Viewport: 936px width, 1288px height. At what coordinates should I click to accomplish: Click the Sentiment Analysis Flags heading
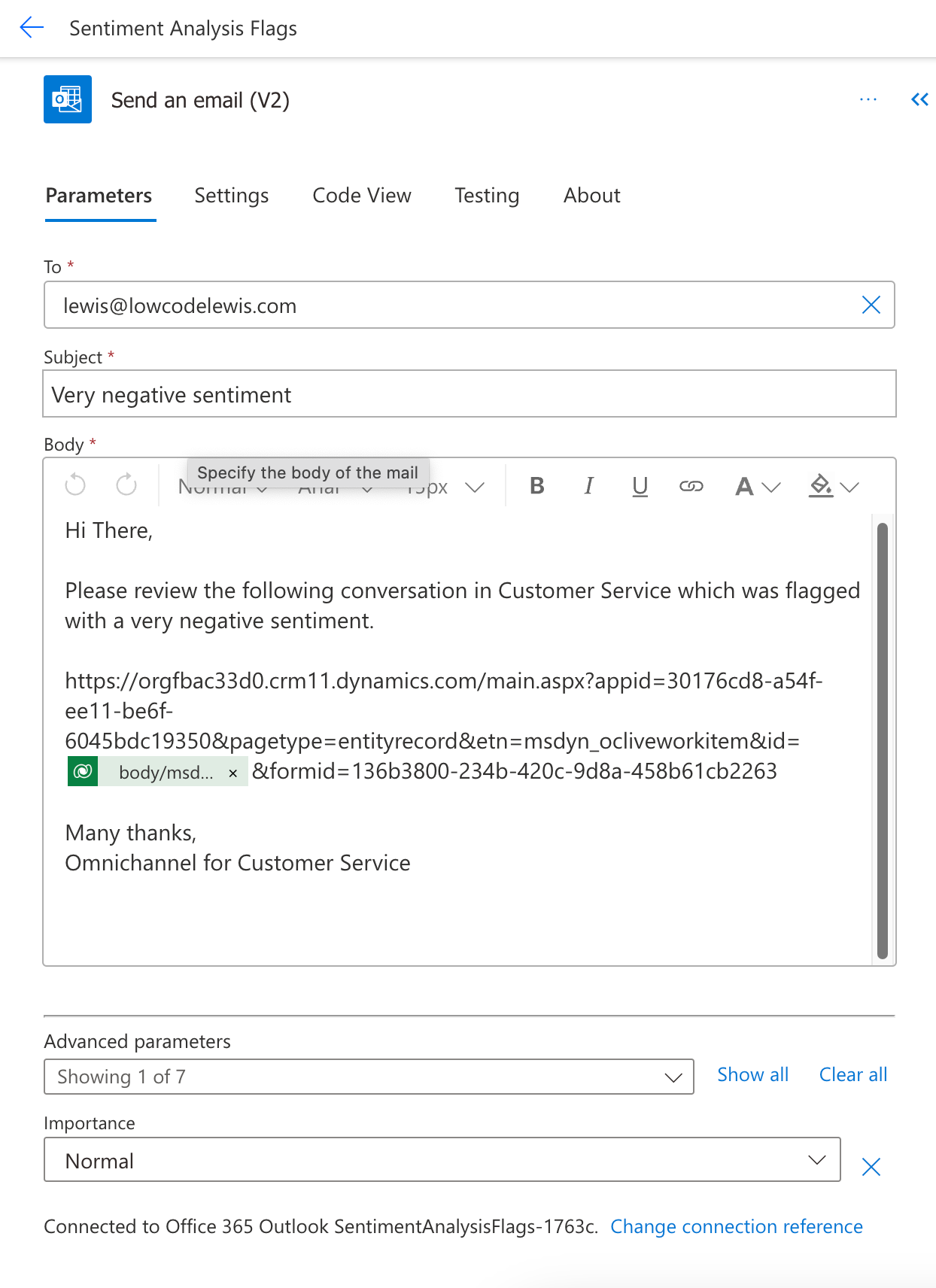point(183,29)
